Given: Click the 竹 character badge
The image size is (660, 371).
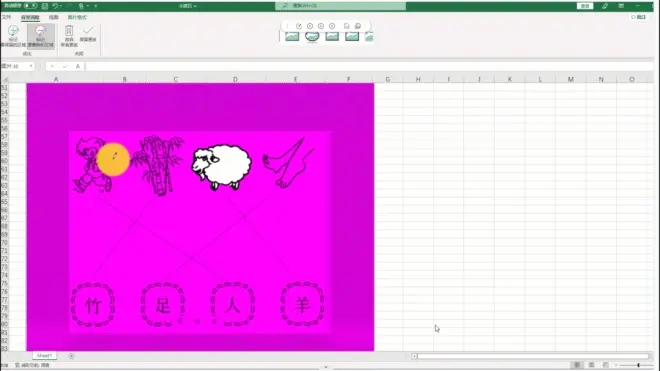Looking at the screenshot, I should click(x=93, y=305).
